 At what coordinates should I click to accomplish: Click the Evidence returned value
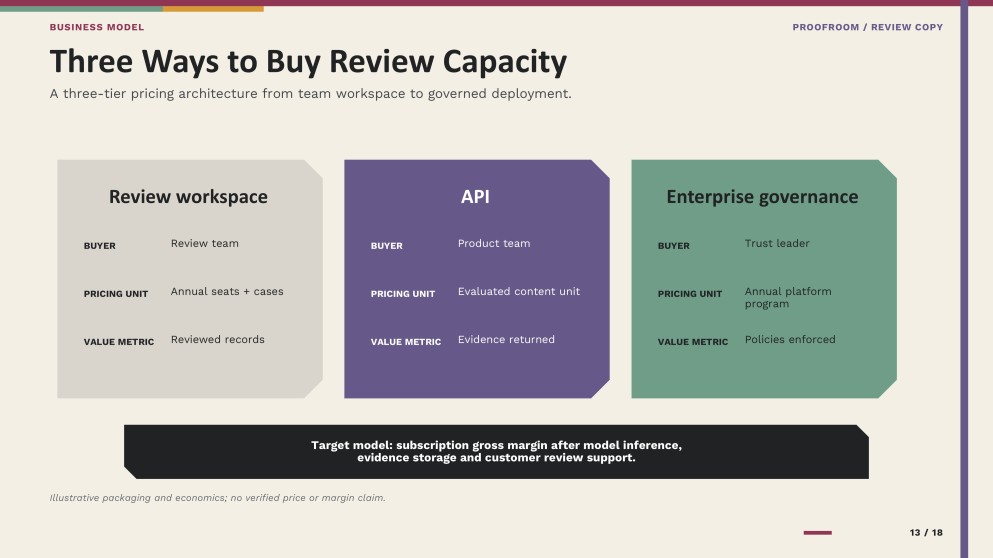(x=506, y=339)
